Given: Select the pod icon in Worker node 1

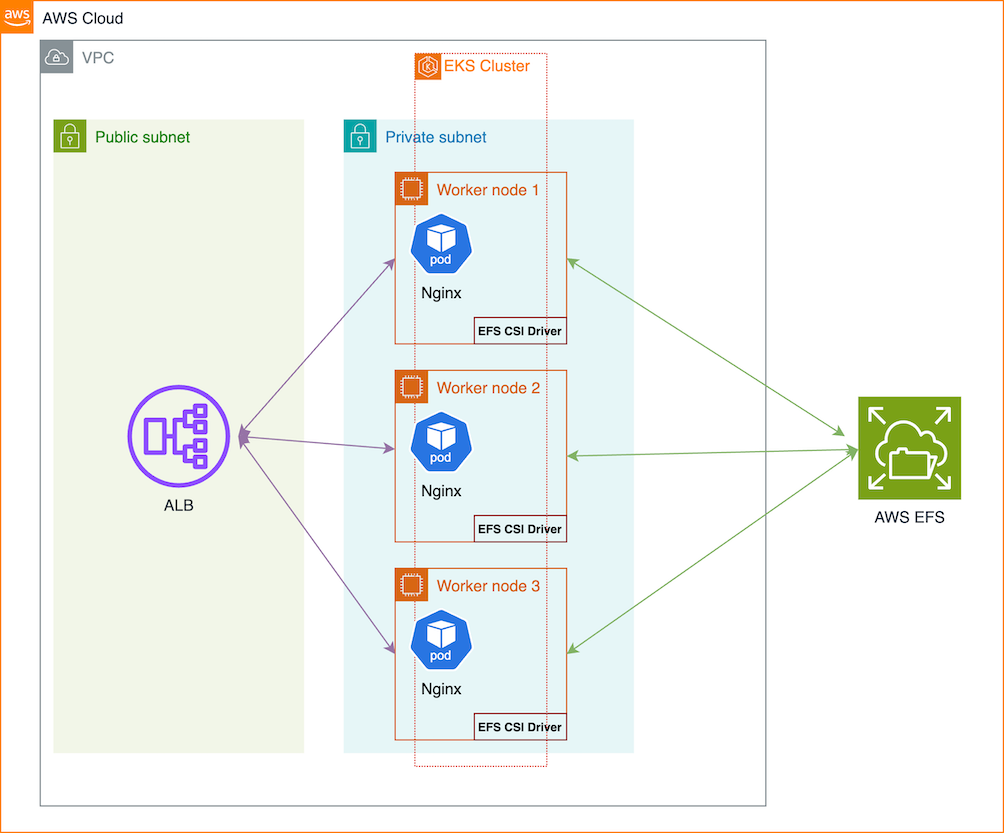Looking at the screenshot, I should pyautogui.click(x=441, y=244).
